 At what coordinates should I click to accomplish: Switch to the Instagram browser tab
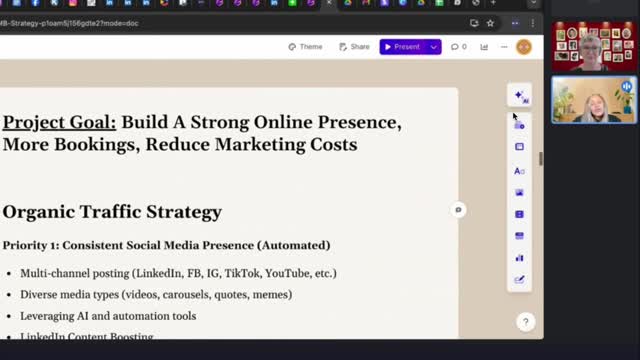click(73, 3)
